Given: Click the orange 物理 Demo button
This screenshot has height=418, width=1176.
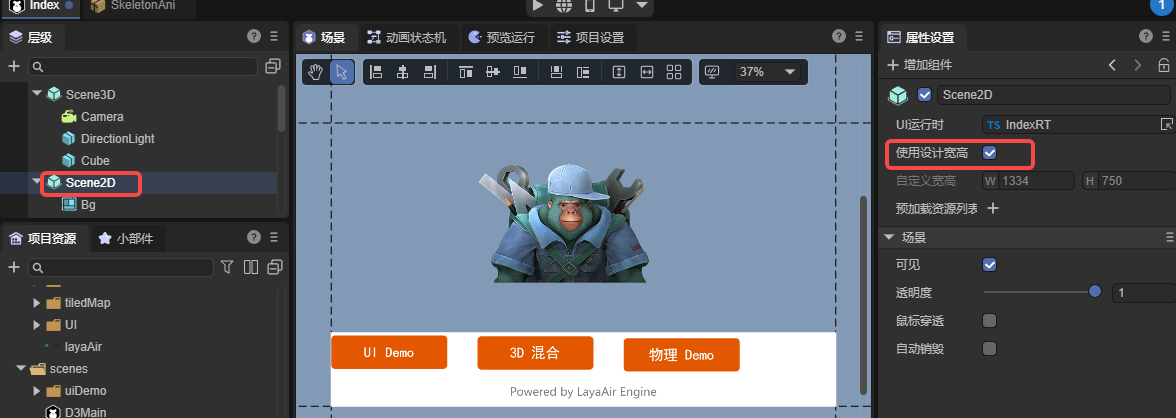Looking at the screenshot, I should tap(681, 355).
